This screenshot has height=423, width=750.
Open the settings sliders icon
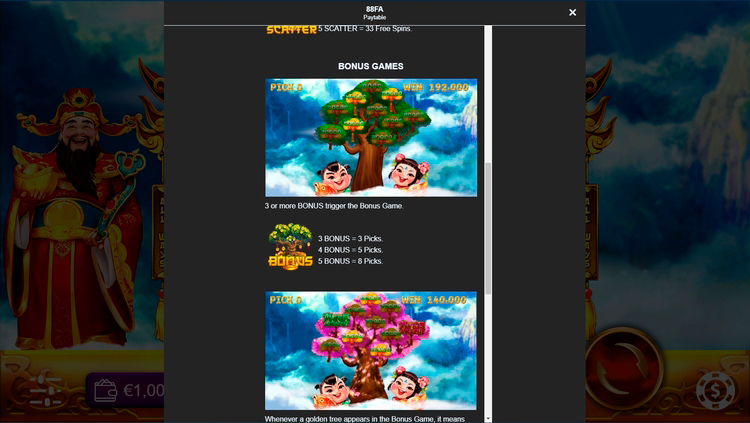pyautogui.click(x=45, y=388)
